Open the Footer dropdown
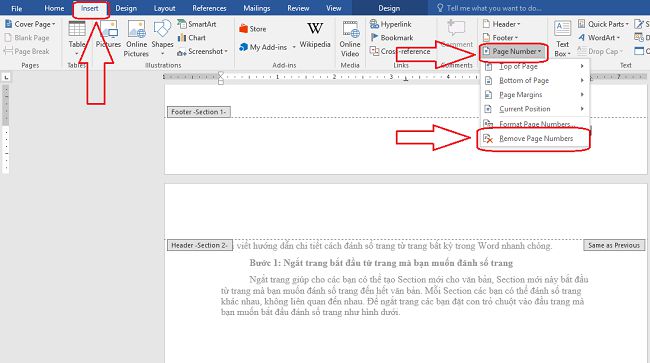This screenshot has width=650, height=363. [500, 38]
